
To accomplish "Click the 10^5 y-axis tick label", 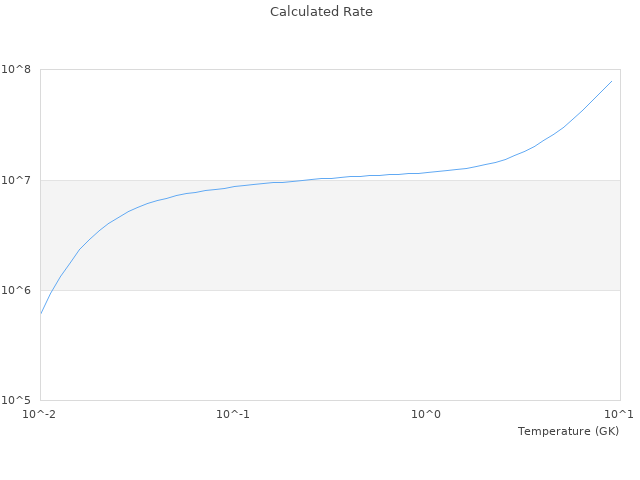I will click(19, 400).
